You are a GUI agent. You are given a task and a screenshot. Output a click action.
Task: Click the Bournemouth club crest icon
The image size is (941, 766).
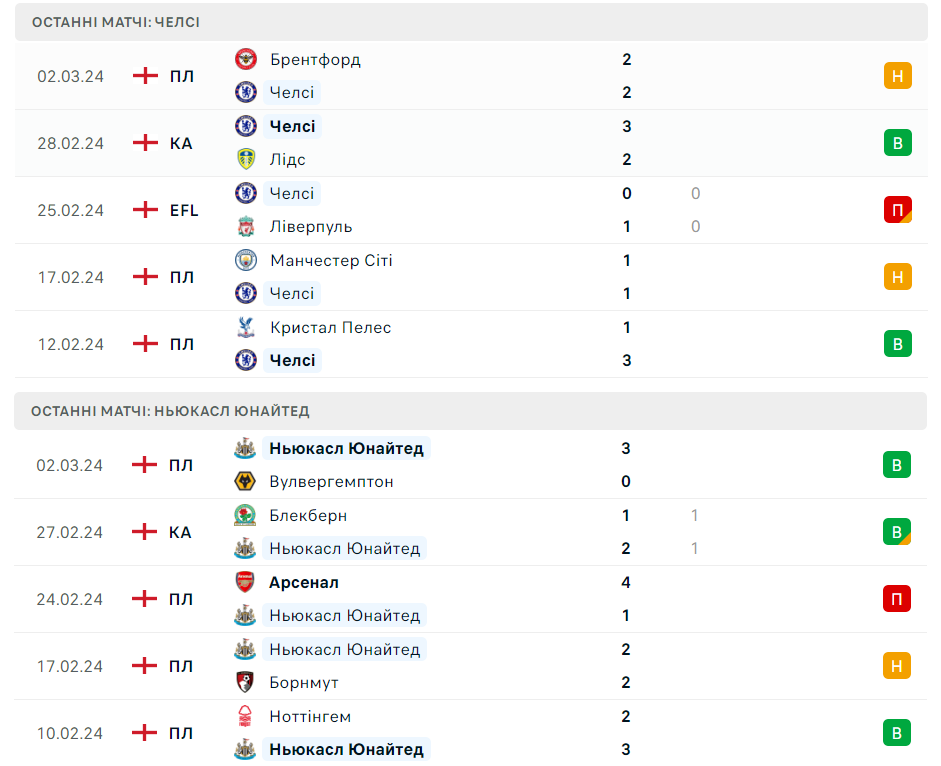[244, 682]
